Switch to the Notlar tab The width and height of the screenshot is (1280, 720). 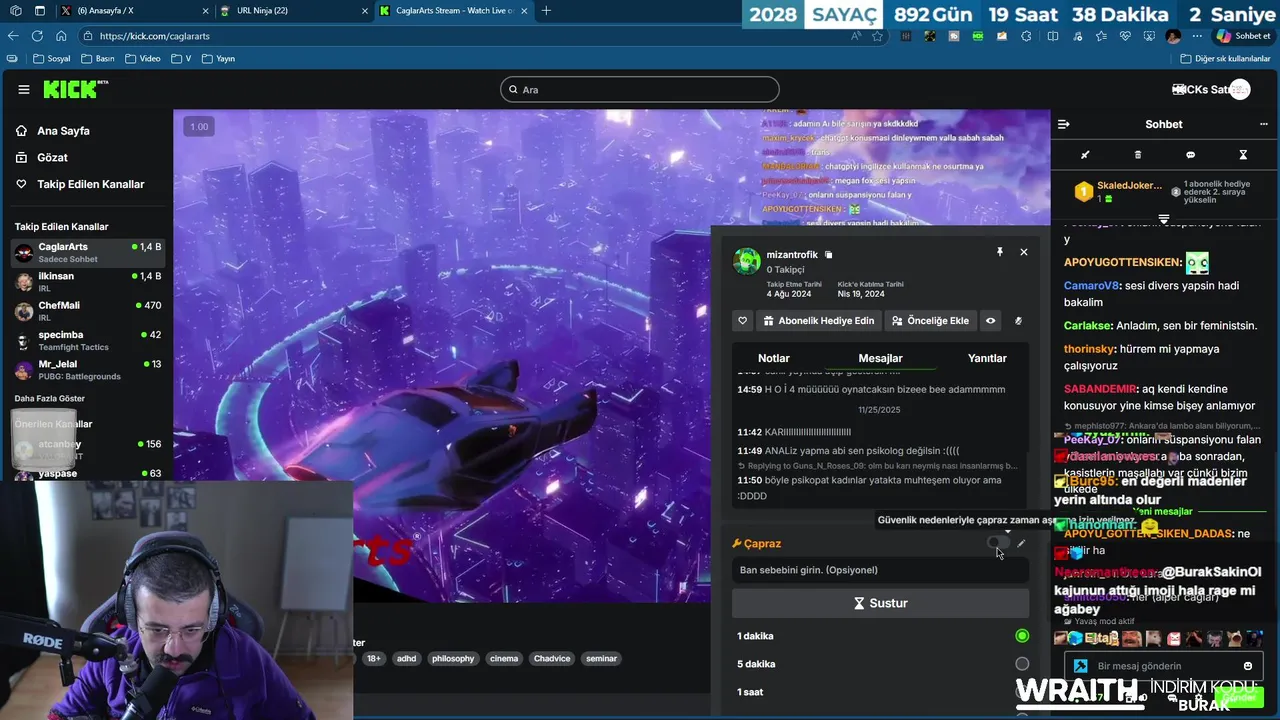click(774, 358)
